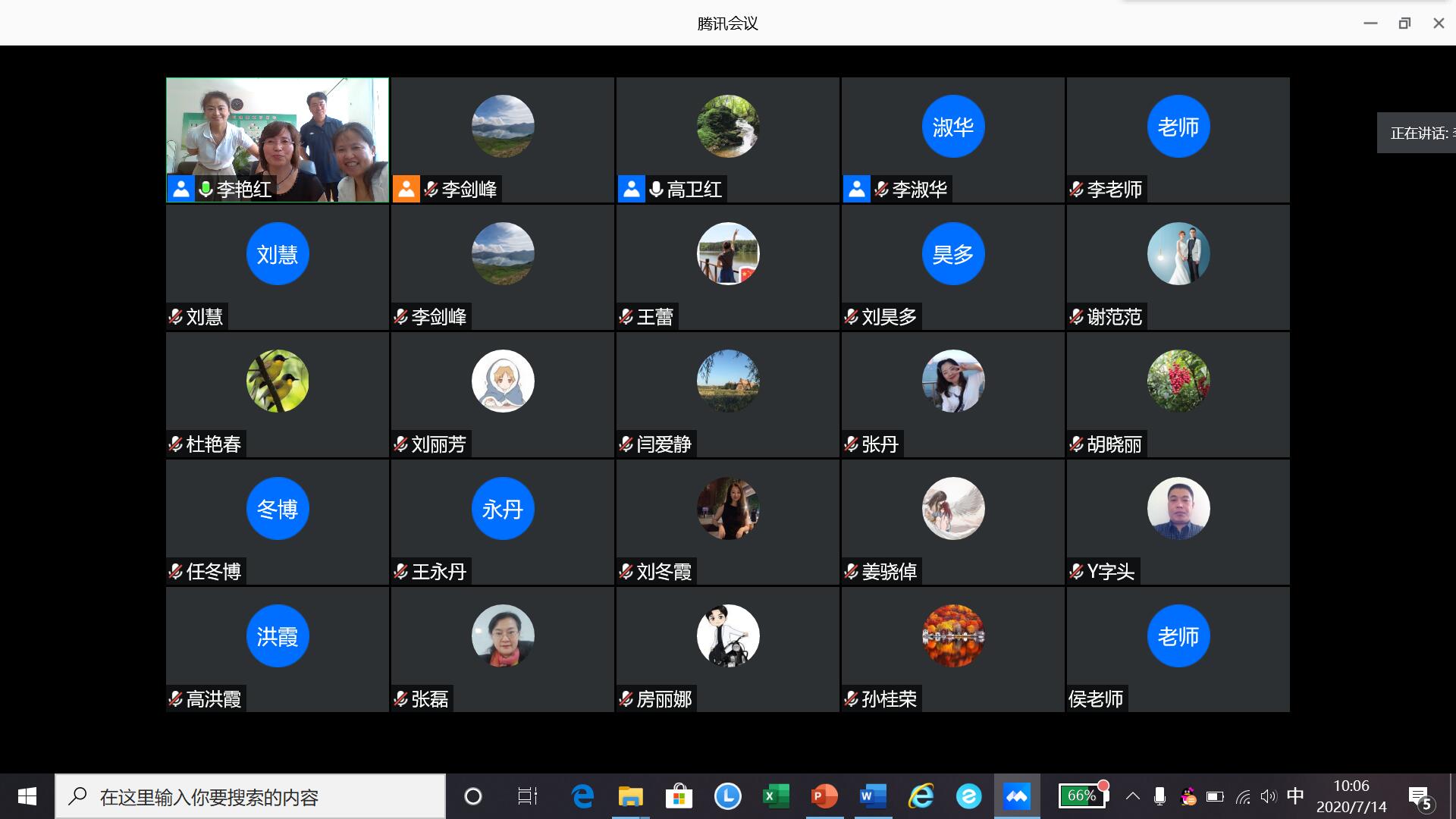
Task: Expand hidden system tray icons arrow
Action: coord(1132,796)
